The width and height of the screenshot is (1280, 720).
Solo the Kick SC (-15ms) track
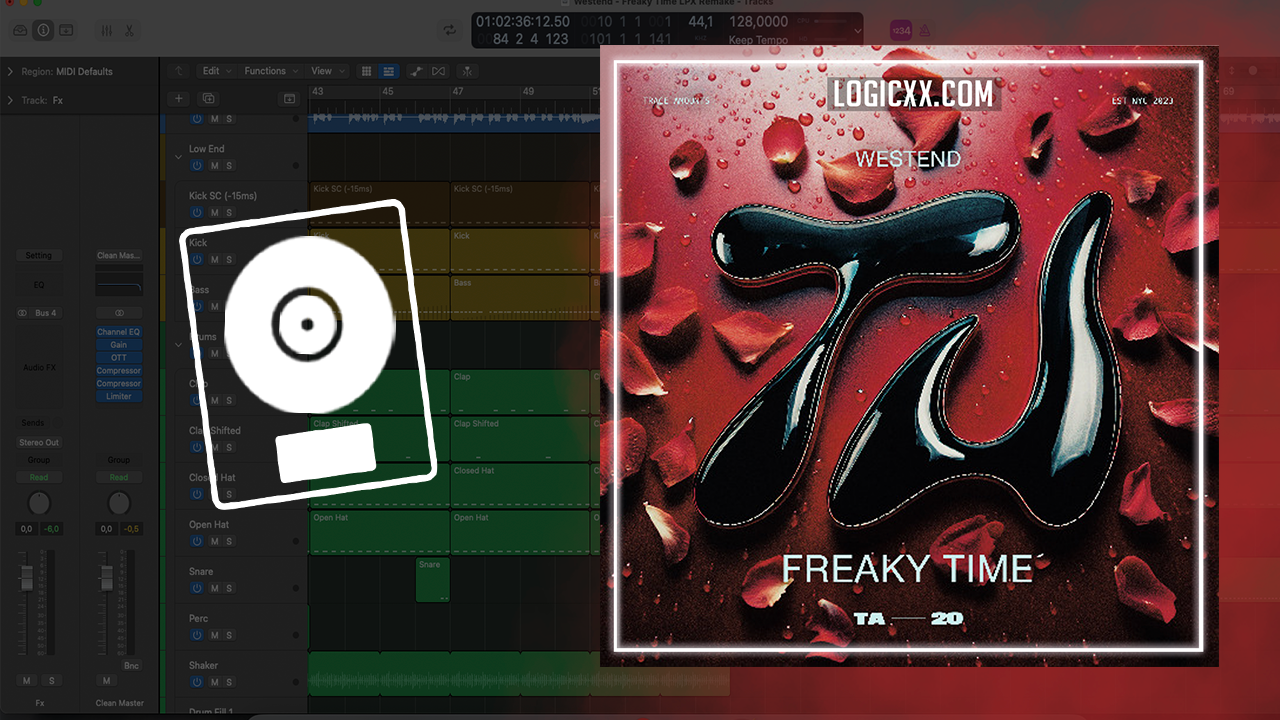[229, 213]
